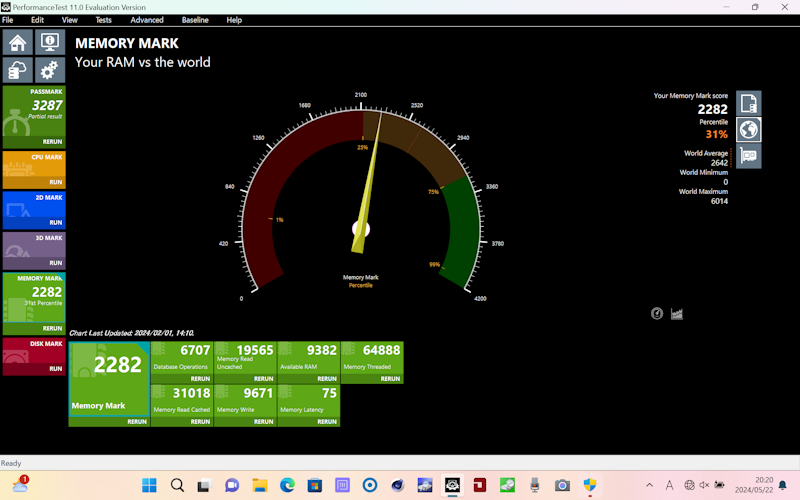Rerun the Database Operations test
This screenshot has height=500, width=800.
click(200, 379)
